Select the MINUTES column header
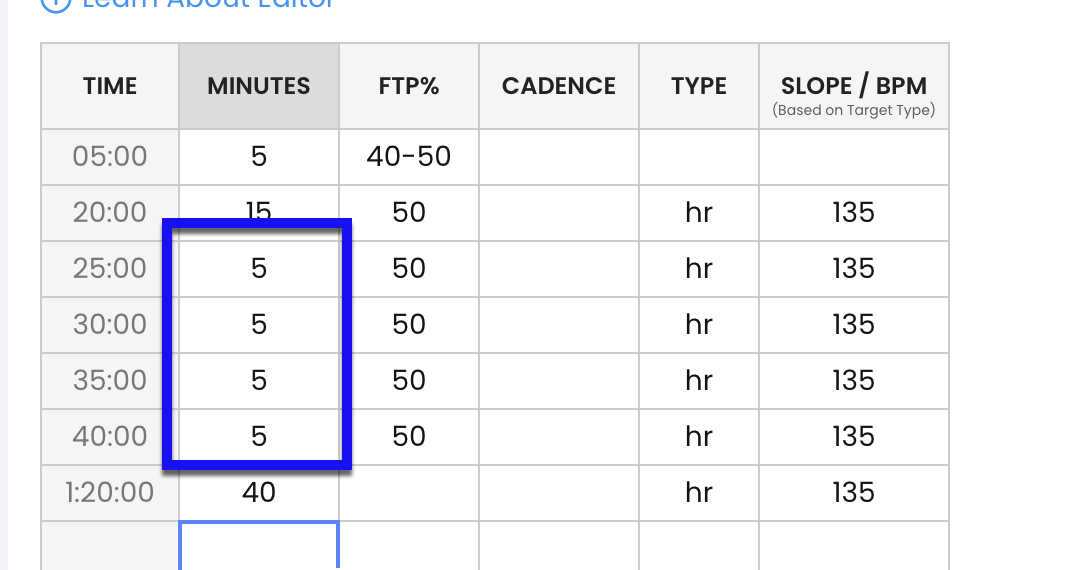1090x570 pixels. click(x=259, y=86)
